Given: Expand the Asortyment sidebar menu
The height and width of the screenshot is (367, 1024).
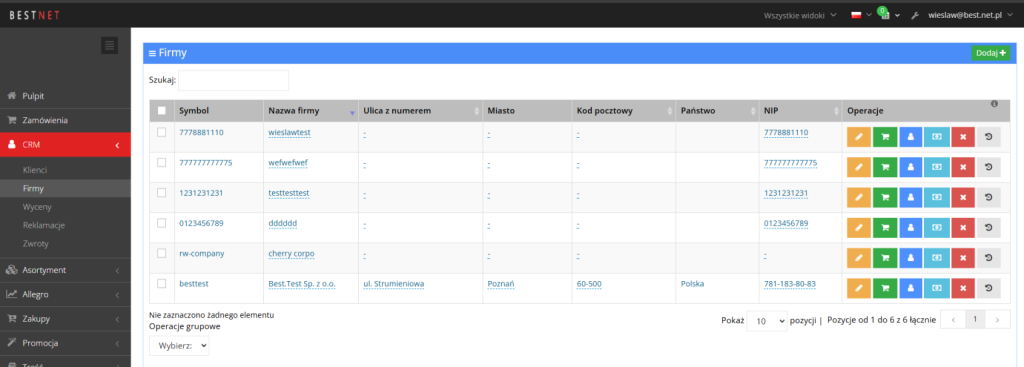Looking at the screenshot, I should click(65, 270).
